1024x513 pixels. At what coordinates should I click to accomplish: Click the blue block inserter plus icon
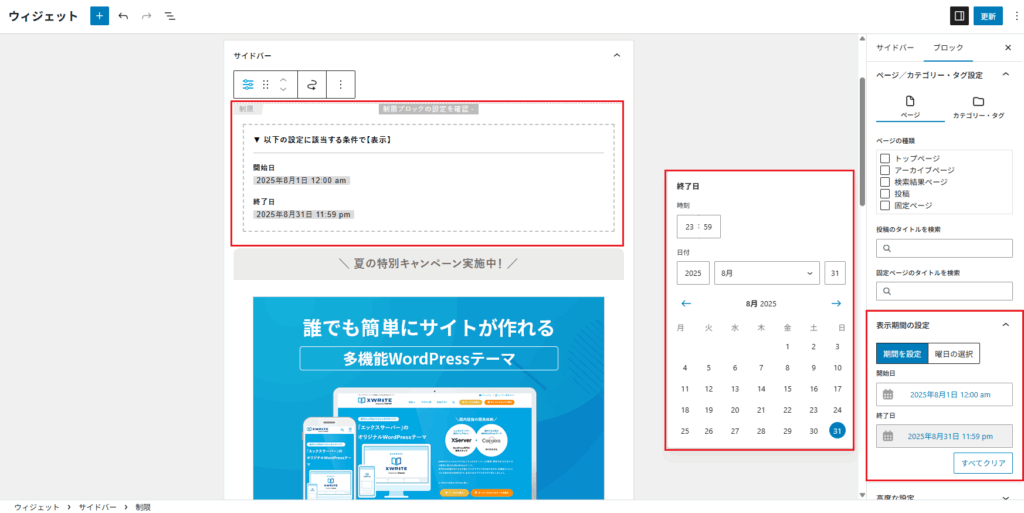99,16
